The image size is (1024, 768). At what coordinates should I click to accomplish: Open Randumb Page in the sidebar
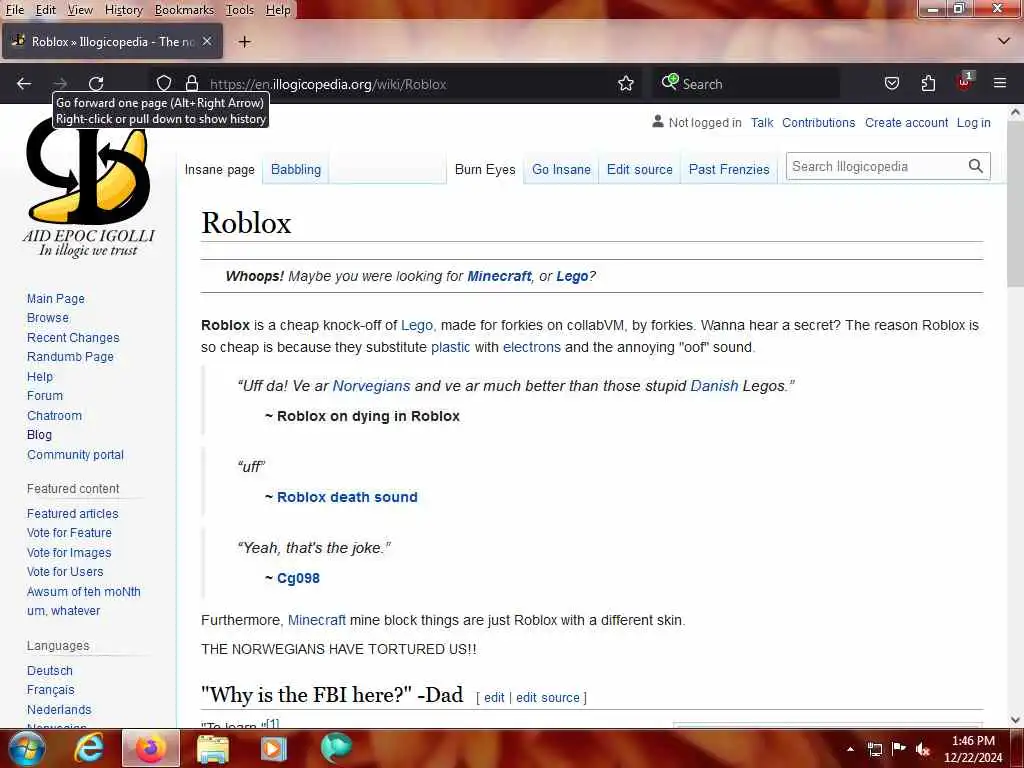70,357
